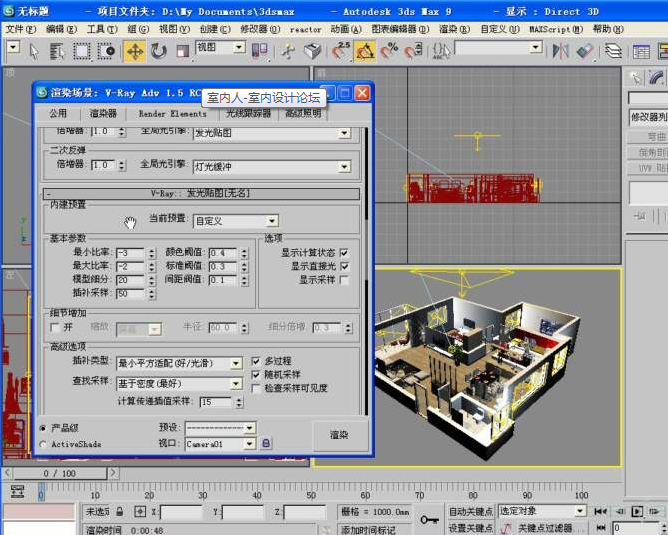This screenshot has height=535, width=668.
Task: Select the Move tool in main toolbar
Action: [x=134, y=50]
